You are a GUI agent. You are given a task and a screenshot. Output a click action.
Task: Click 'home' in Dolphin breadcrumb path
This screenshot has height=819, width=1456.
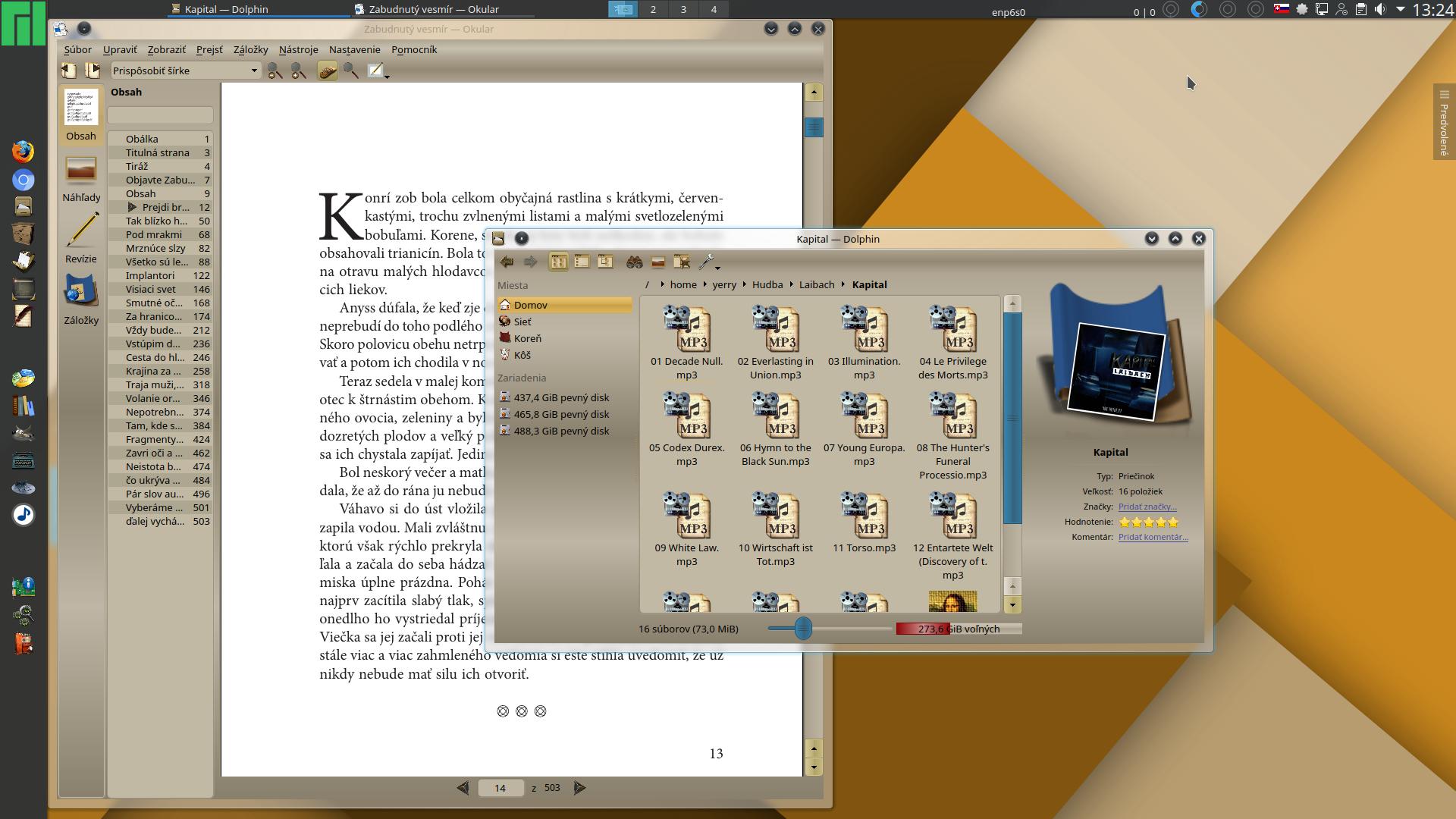(683, 284)
